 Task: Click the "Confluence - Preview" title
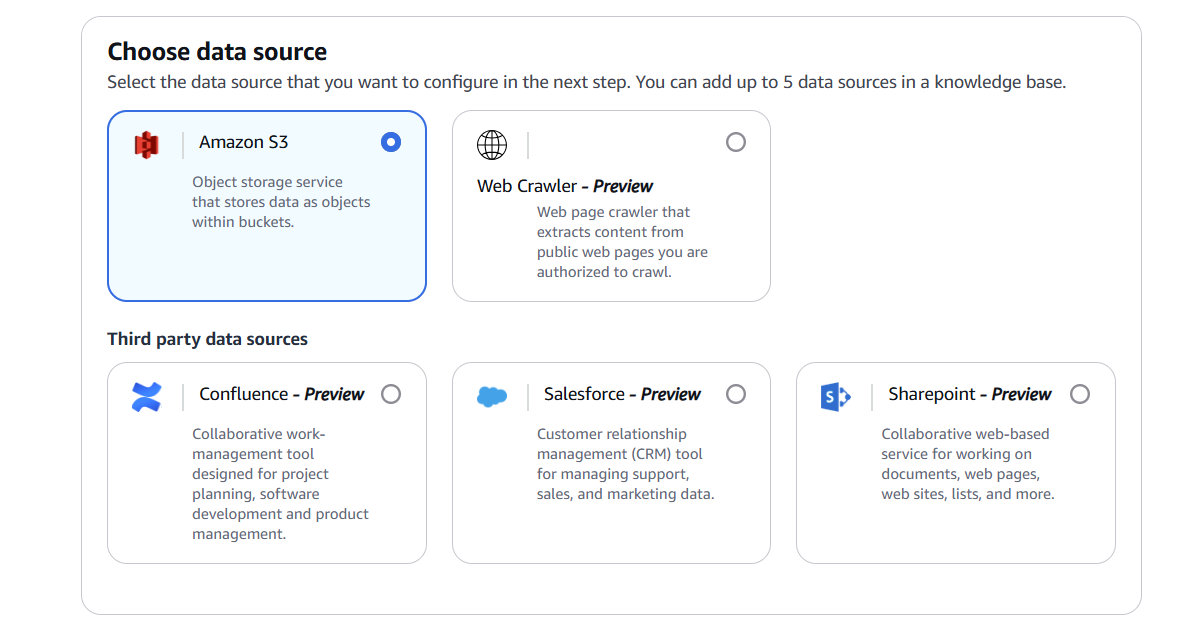[x=282, y=394]
